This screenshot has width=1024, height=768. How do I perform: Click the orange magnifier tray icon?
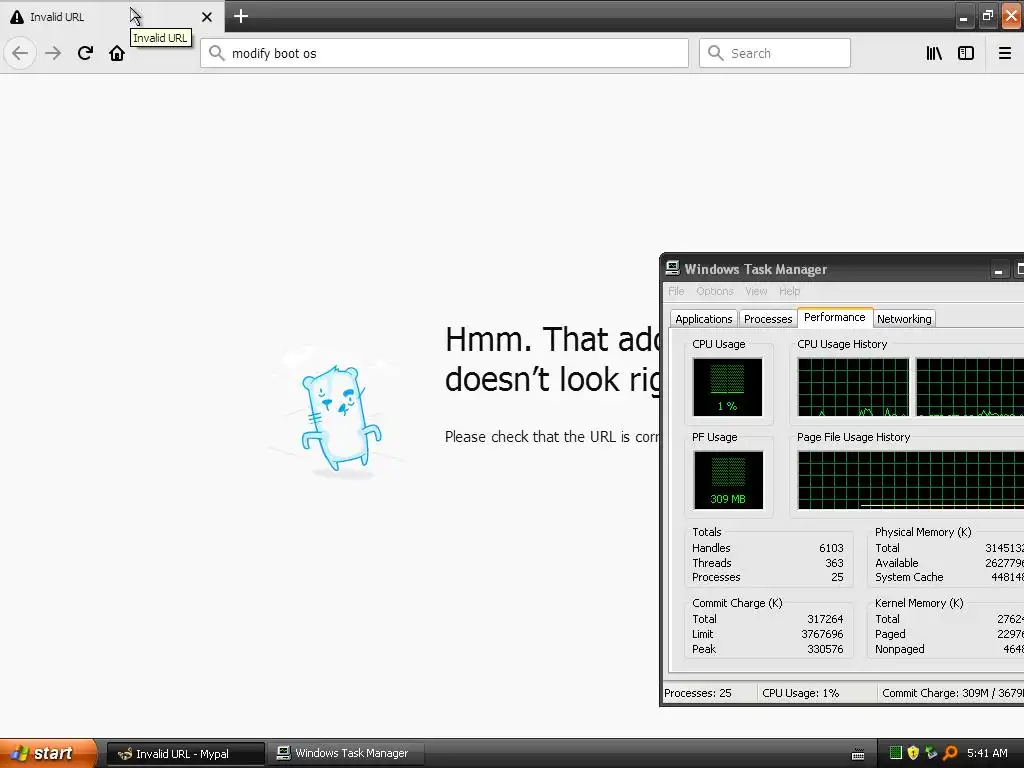[x=950, y=753]
